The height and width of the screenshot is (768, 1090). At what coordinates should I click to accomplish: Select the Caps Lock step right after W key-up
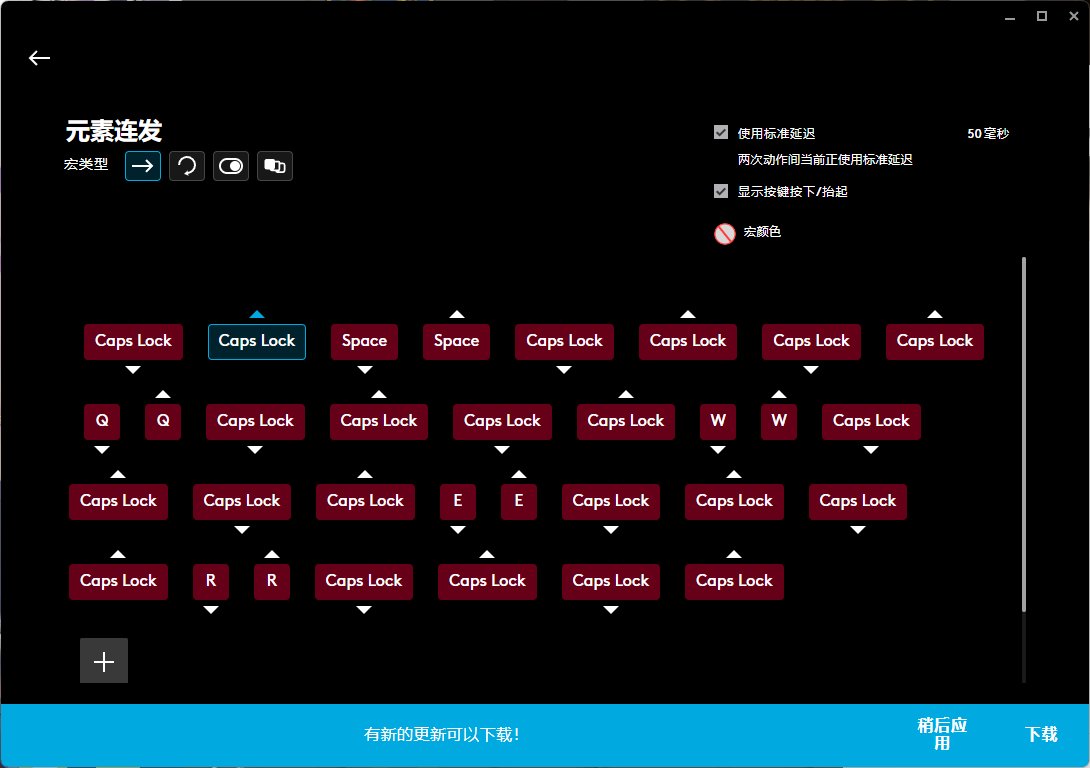[871, 421]
